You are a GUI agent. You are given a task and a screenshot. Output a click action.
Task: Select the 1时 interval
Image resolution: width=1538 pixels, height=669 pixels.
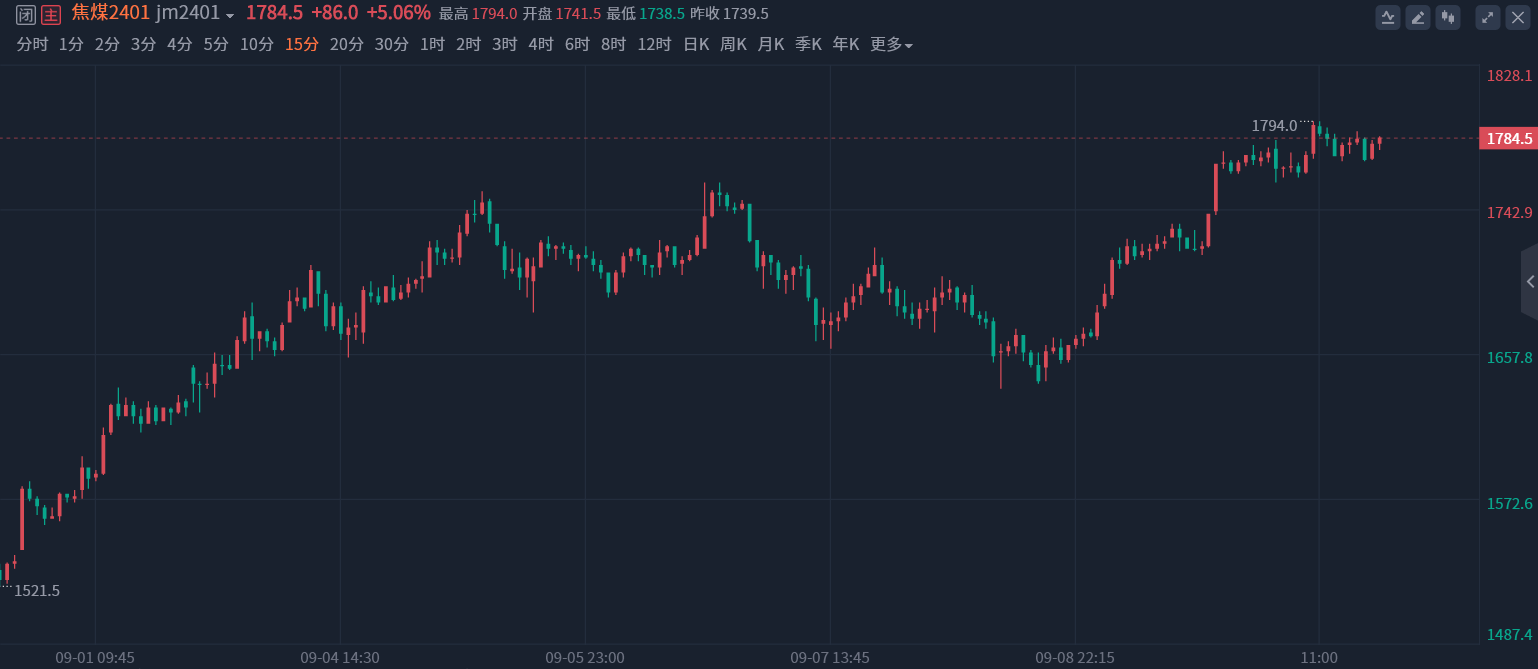point(432,44)
